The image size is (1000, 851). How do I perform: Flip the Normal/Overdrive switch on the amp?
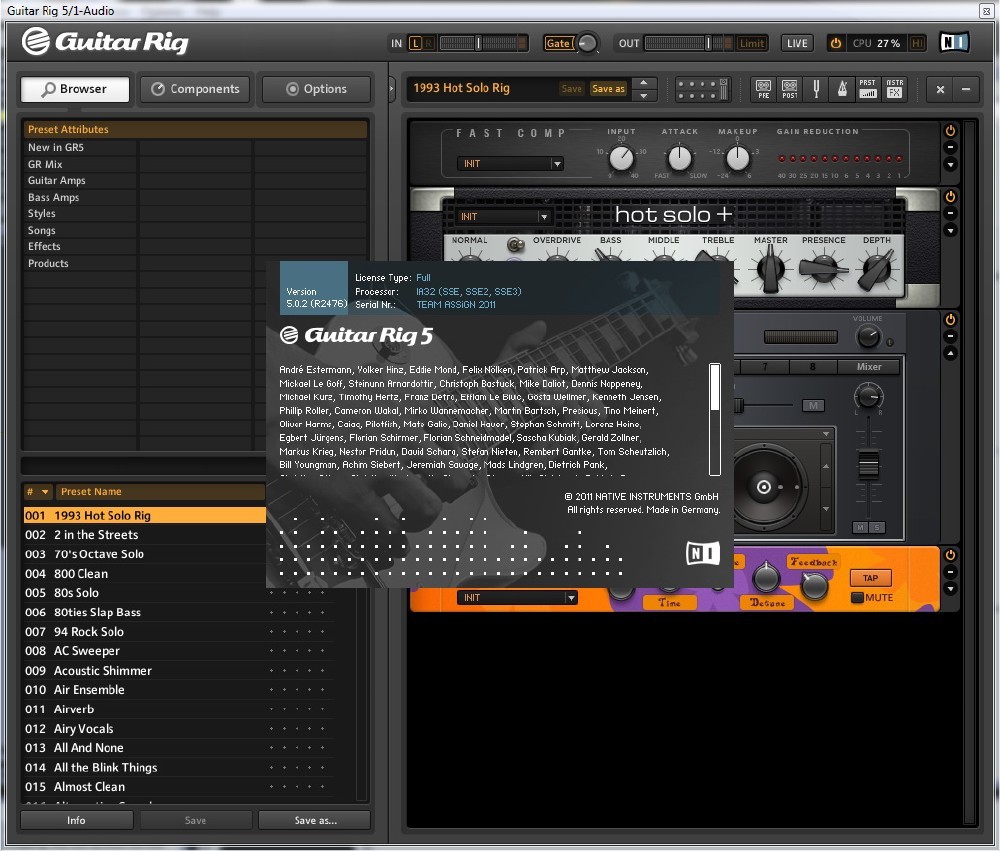[x=515, y=244]
